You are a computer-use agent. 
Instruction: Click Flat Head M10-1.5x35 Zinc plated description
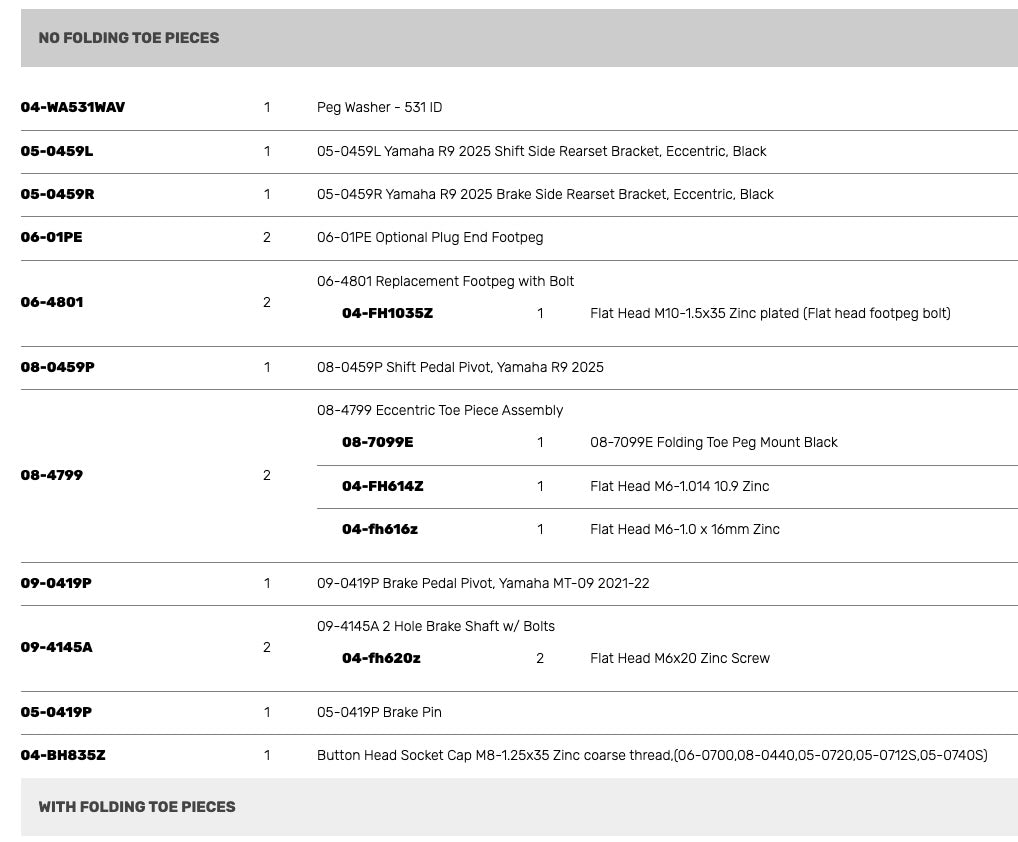770,313
